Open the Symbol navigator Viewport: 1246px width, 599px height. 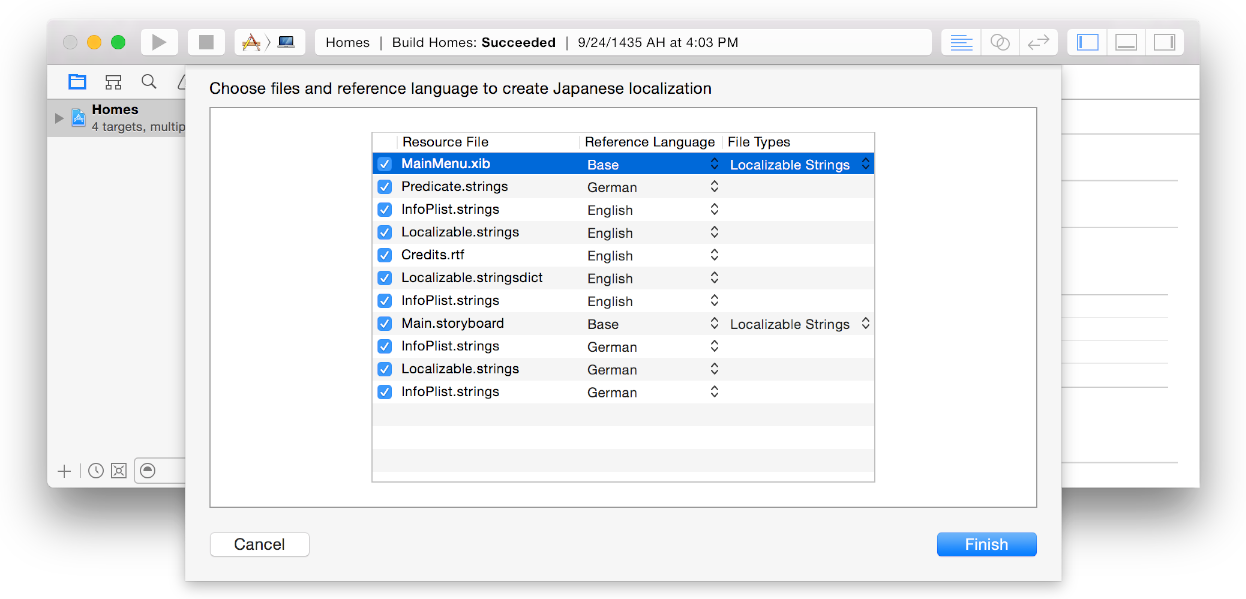pos(113,81)
